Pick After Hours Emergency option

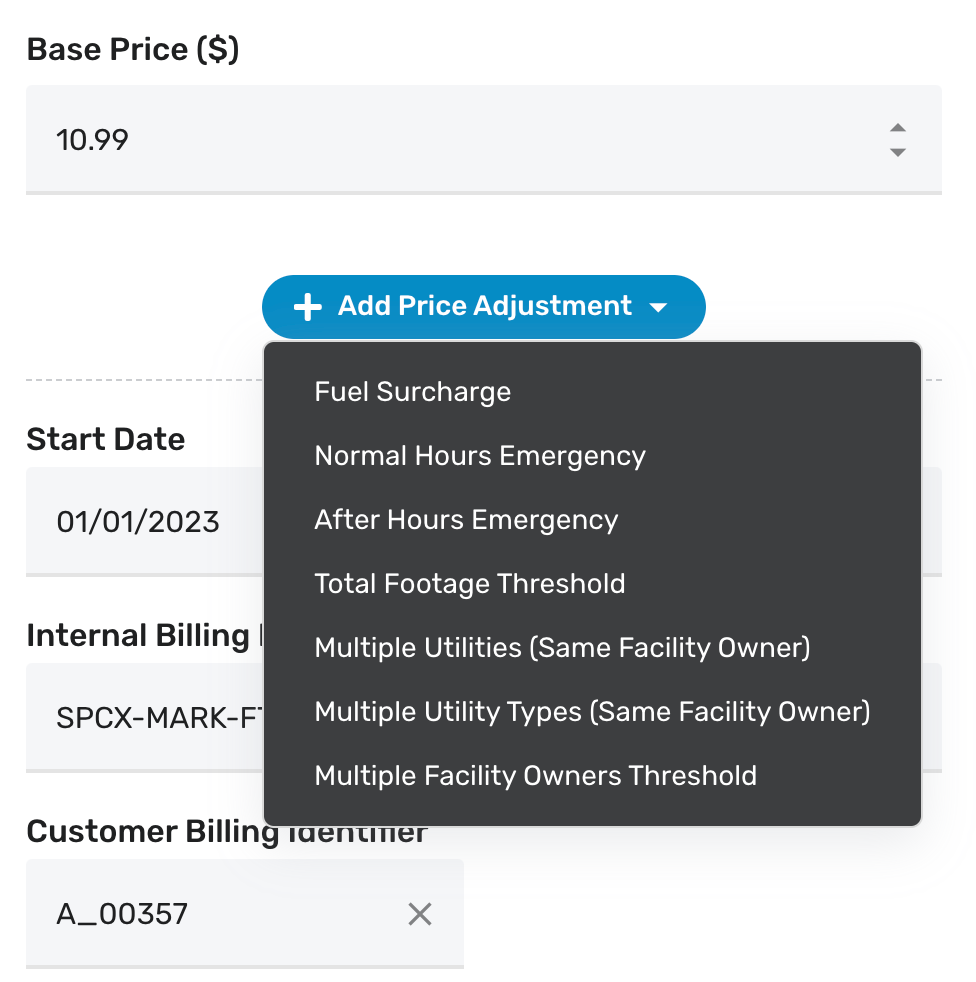(466, 520)
